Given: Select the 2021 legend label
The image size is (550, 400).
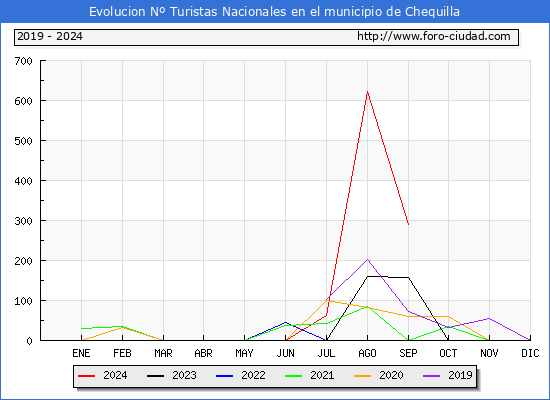Looking at the screenshot, I should click(x=322, y=375).
